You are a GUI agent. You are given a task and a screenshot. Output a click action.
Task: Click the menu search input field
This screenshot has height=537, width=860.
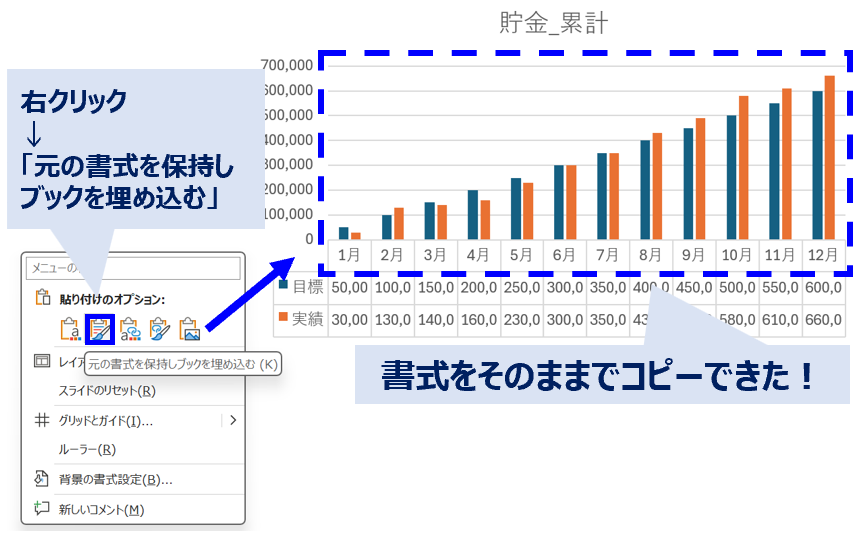(133, 268)
